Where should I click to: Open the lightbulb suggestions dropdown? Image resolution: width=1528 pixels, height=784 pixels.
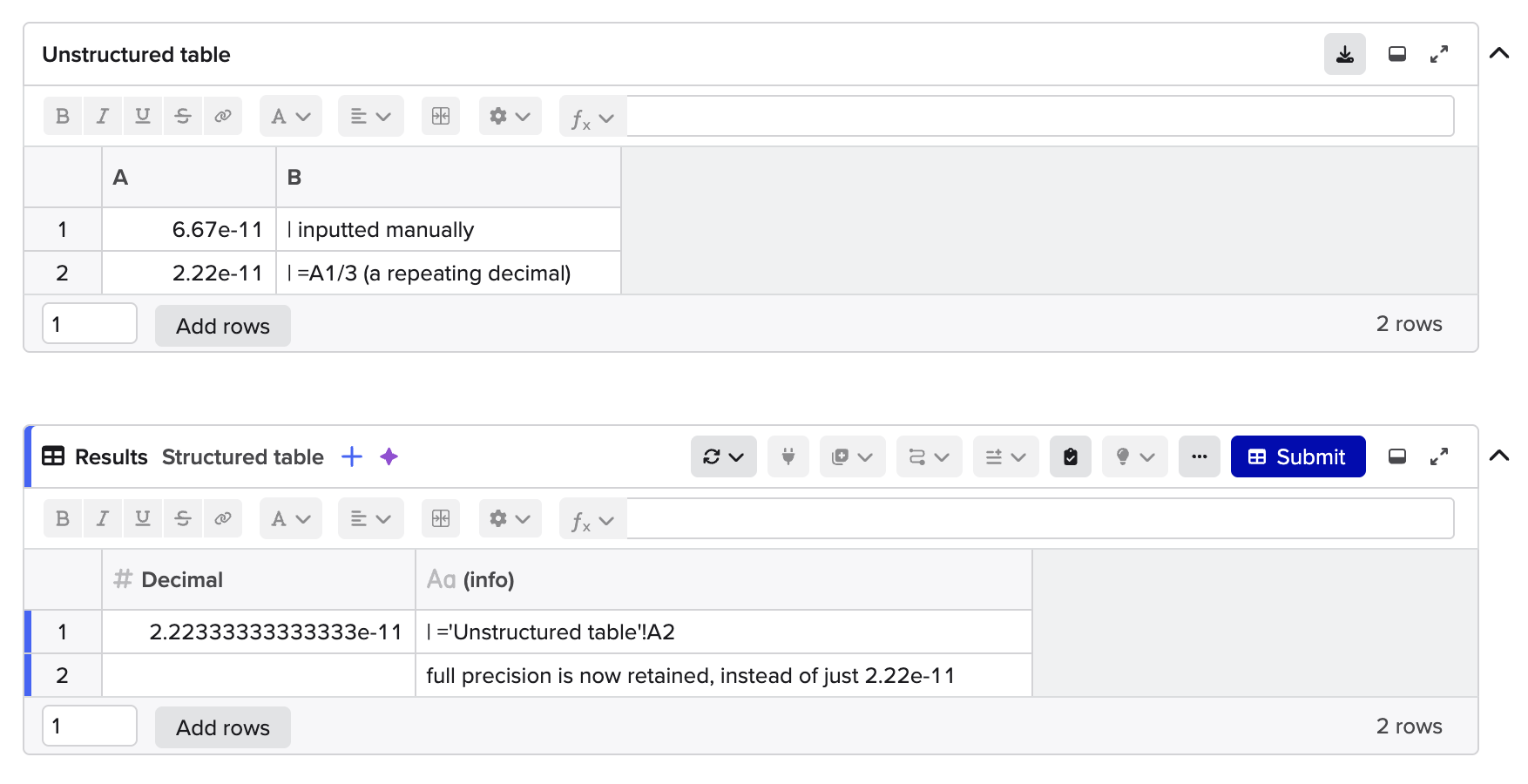point(1135,456)
